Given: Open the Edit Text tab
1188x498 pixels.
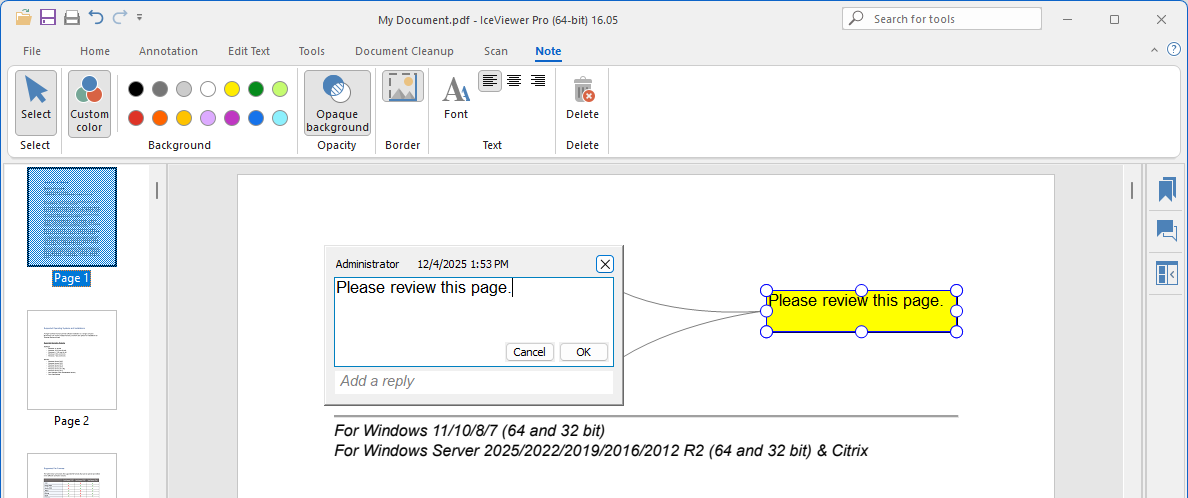Looking at the screenshot, I should (x=249, y=52).
